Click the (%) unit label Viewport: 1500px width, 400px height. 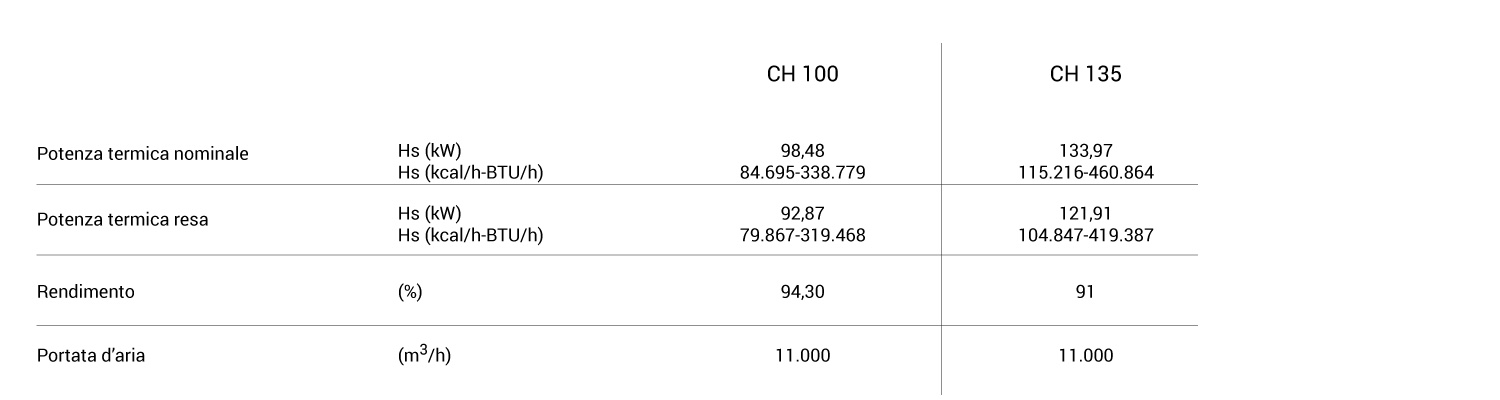pyautogui.click(x=410, y=292)
